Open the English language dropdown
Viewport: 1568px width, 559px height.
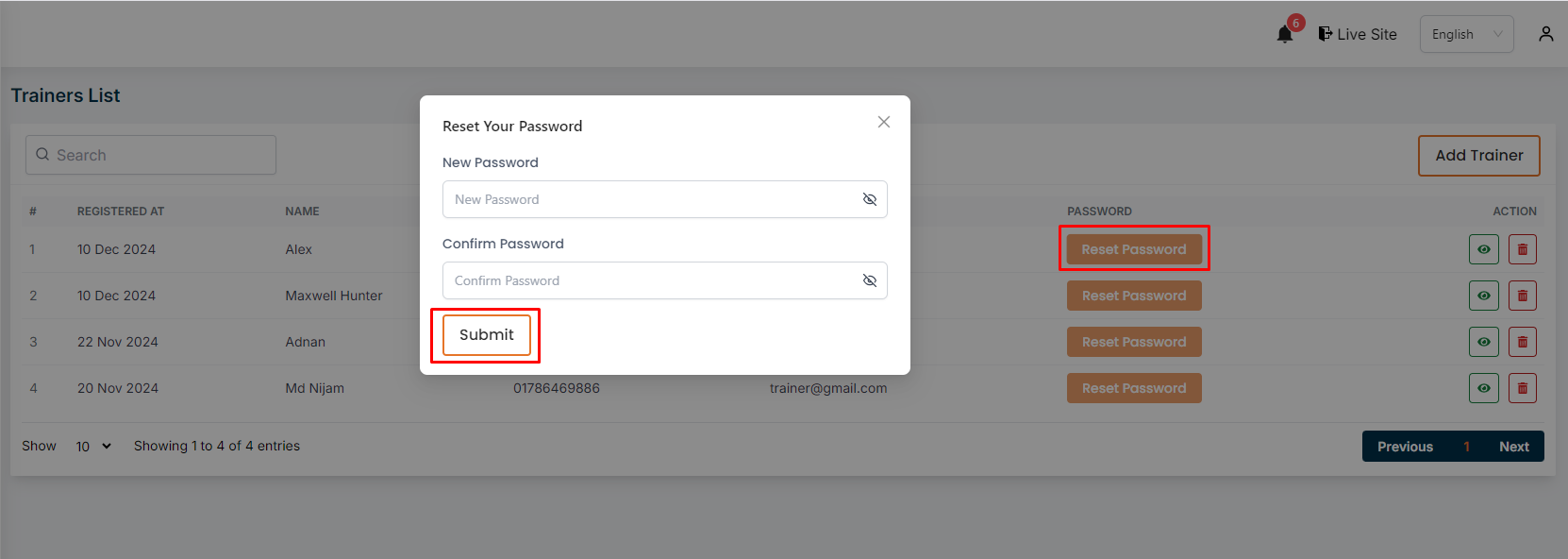(1466, 33)
